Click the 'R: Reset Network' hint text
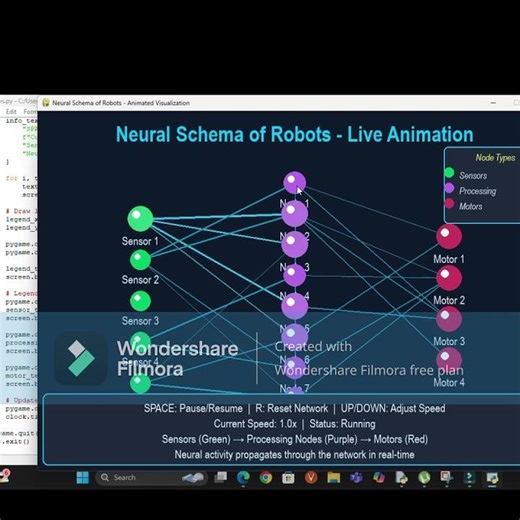The height and width of the screenshot is (520, 520). click(x=291, y=408)
